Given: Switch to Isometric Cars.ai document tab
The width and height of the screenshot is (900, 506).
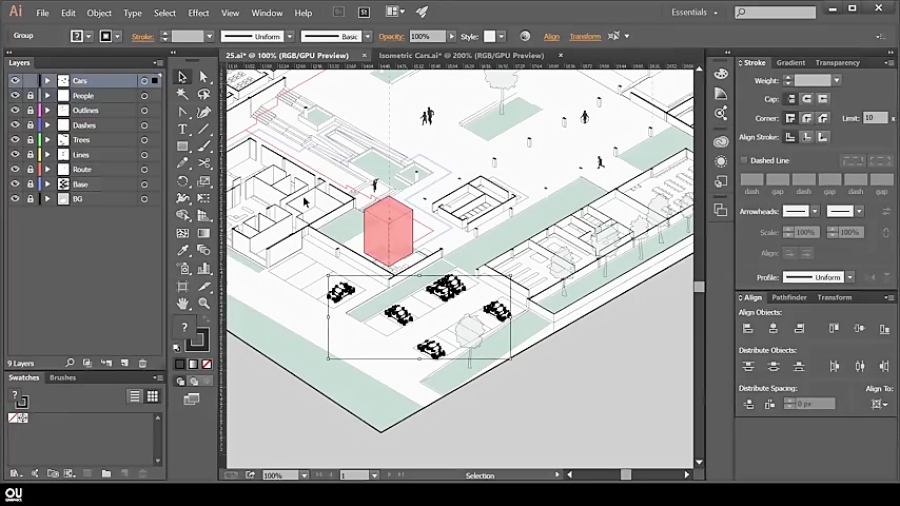Looking at the screenshot, I should click(x=461, y=56).
